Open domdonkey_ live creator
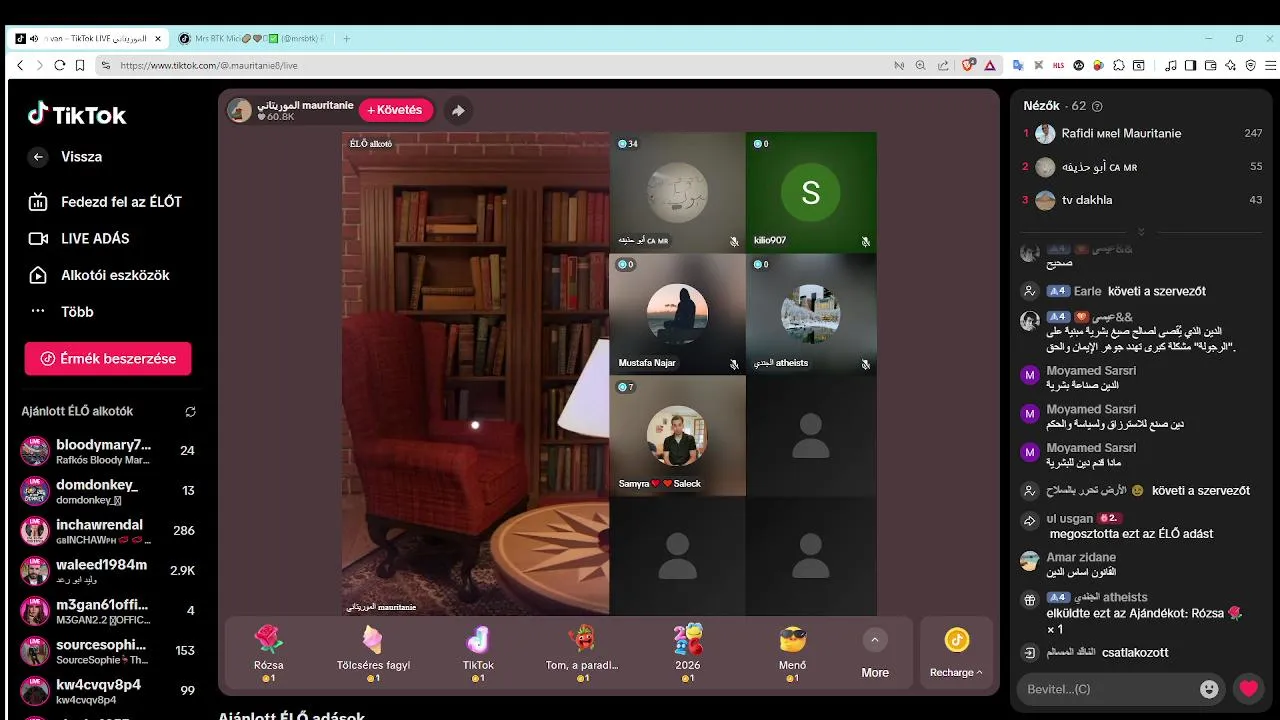 (108, 490)
